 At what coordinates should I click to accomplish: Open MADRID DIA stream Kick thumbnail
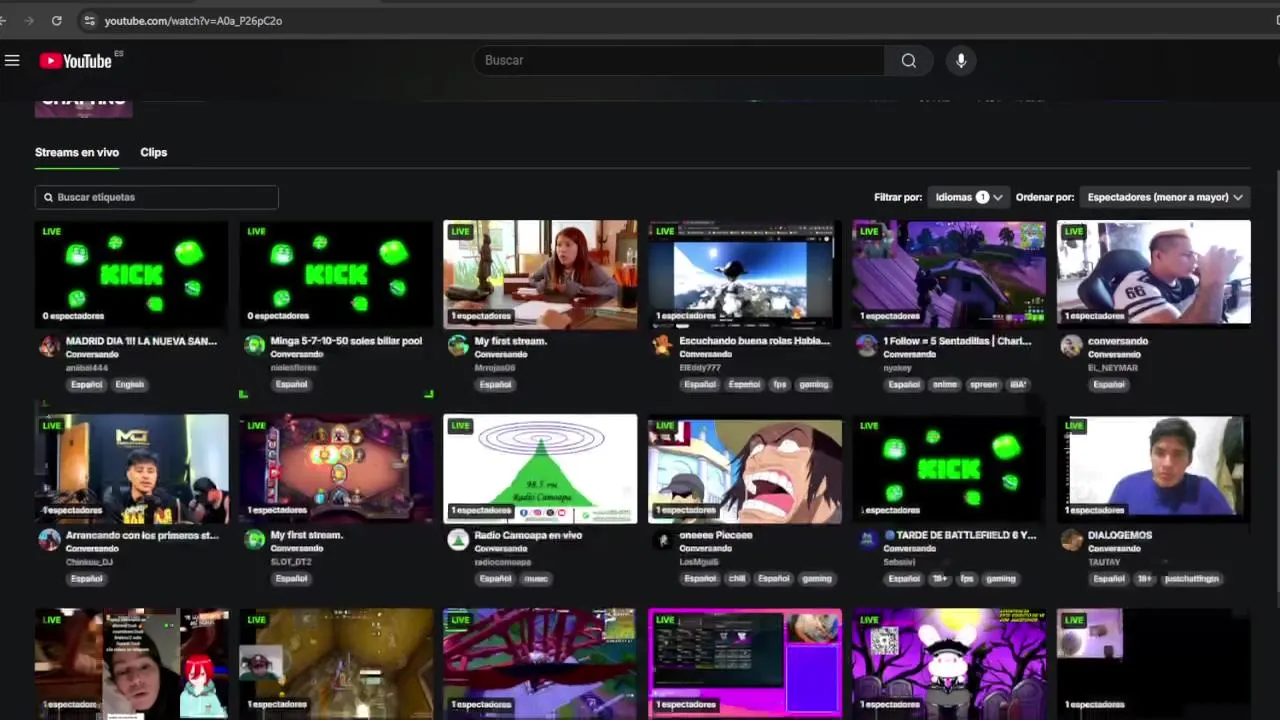click(x=132, y=273)
